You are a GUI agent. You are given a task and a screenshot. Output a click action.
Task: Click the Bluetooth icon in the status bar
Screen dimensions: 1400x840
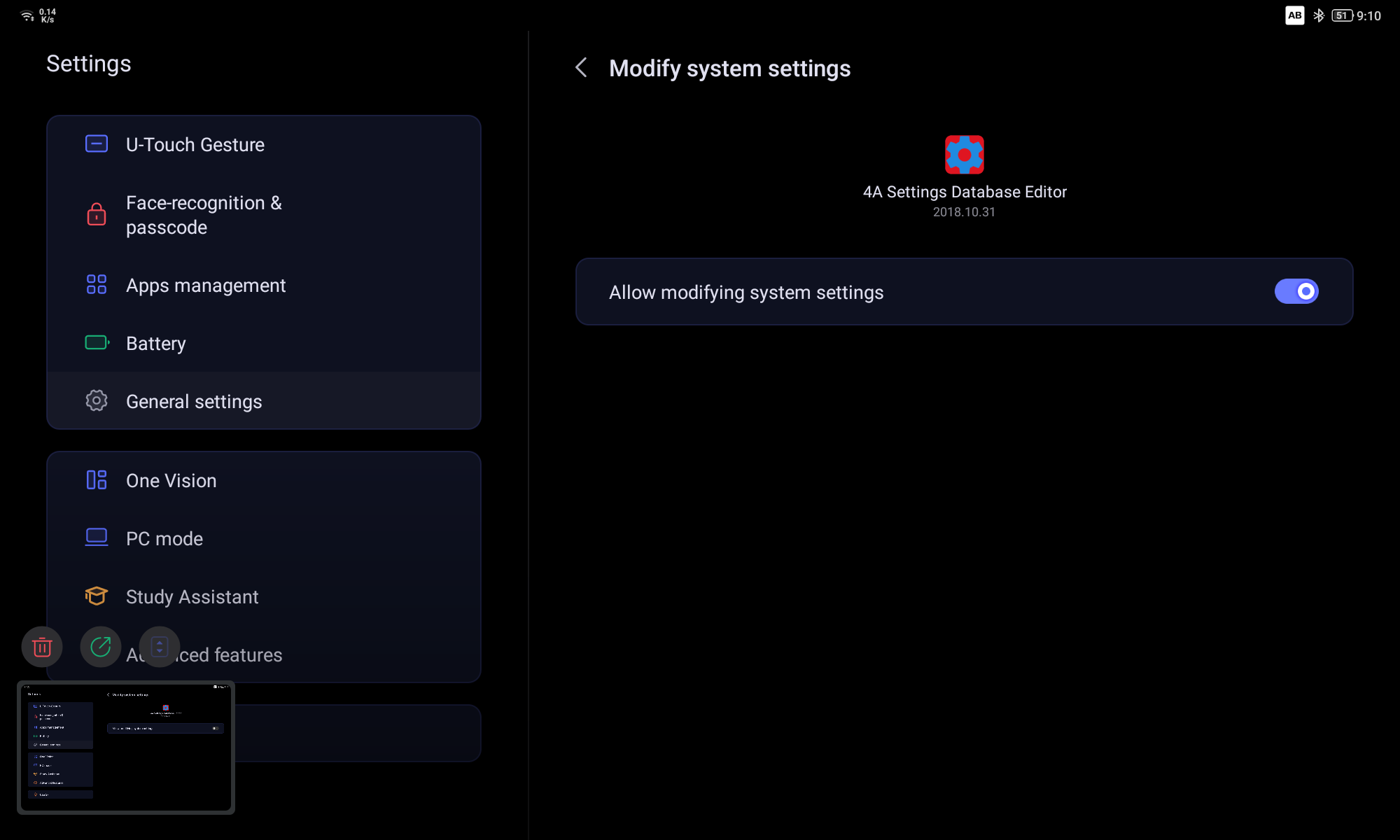[x=1320, y=15]
